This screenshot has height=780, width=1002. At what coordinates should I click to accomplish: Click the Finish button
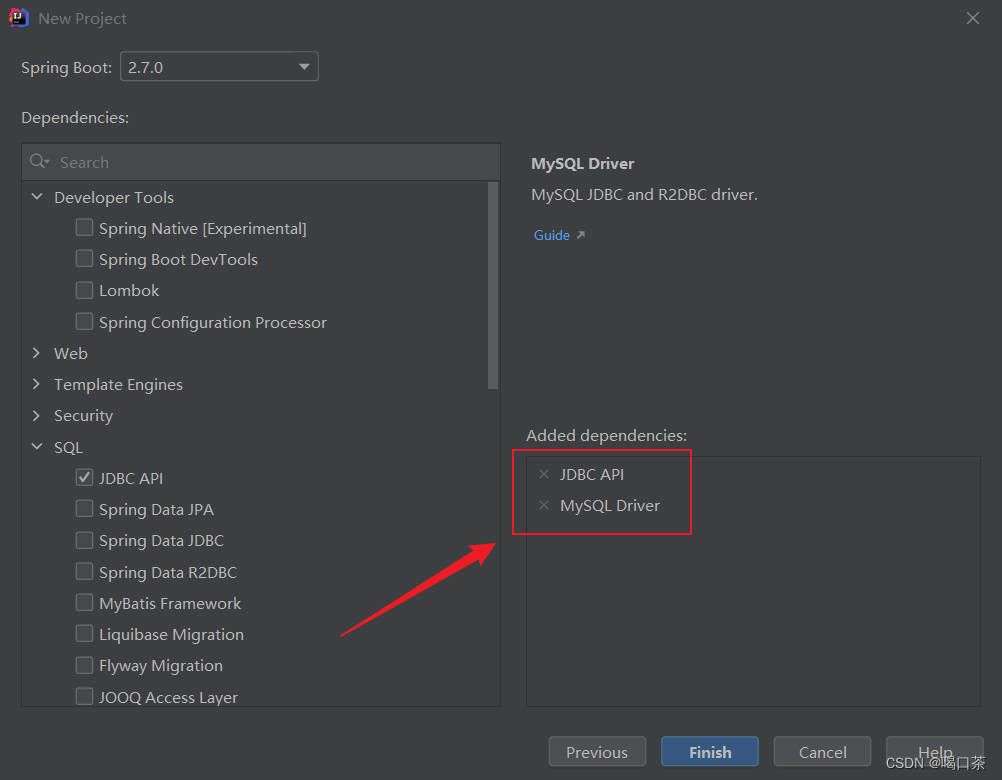[x=710, y=752]
